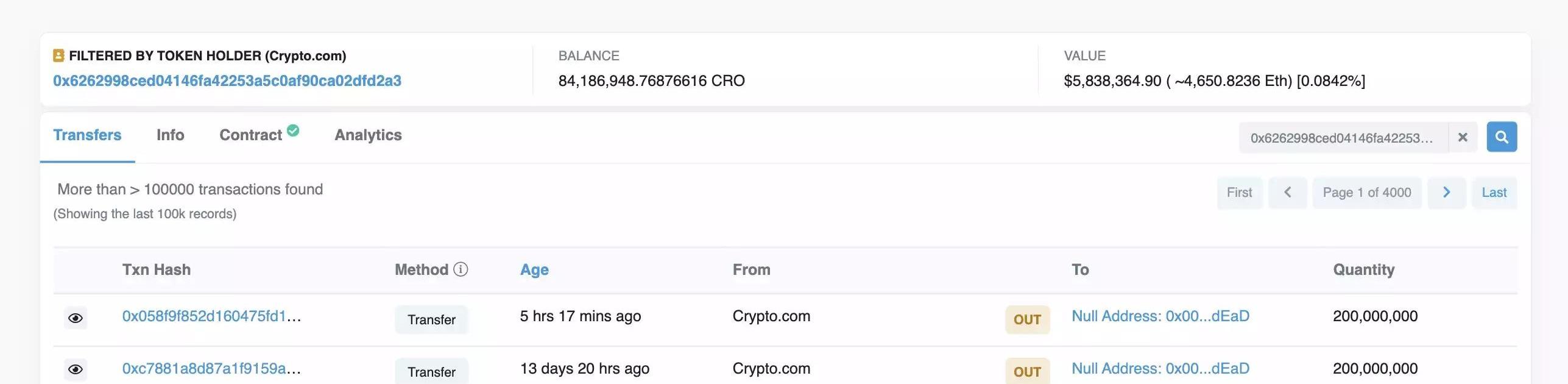The image size is (1568, 384).
Task: Open the 0x6262998ced04146f token holder address link
Action: click(x=227, y=81)
